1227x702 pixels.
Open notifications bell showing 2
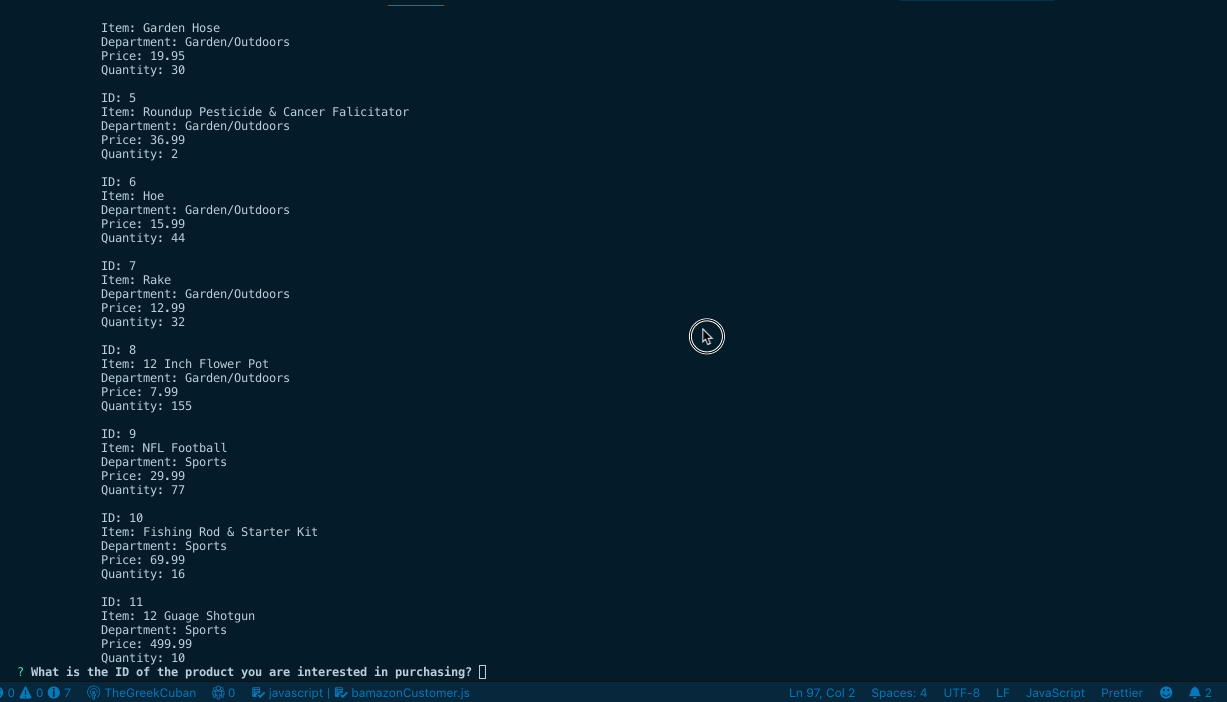pyautogui.click(x=1200, y=693)
